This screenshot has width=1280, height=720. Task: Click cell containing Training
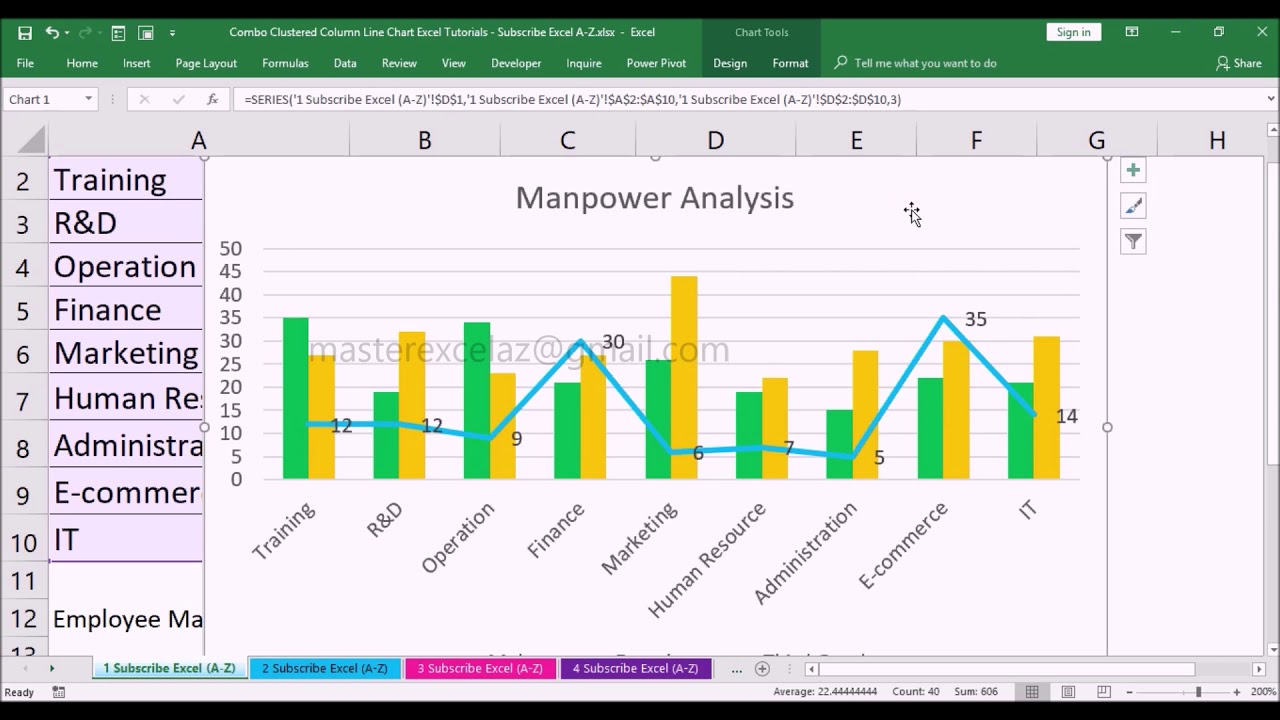[x=126, y=180]
